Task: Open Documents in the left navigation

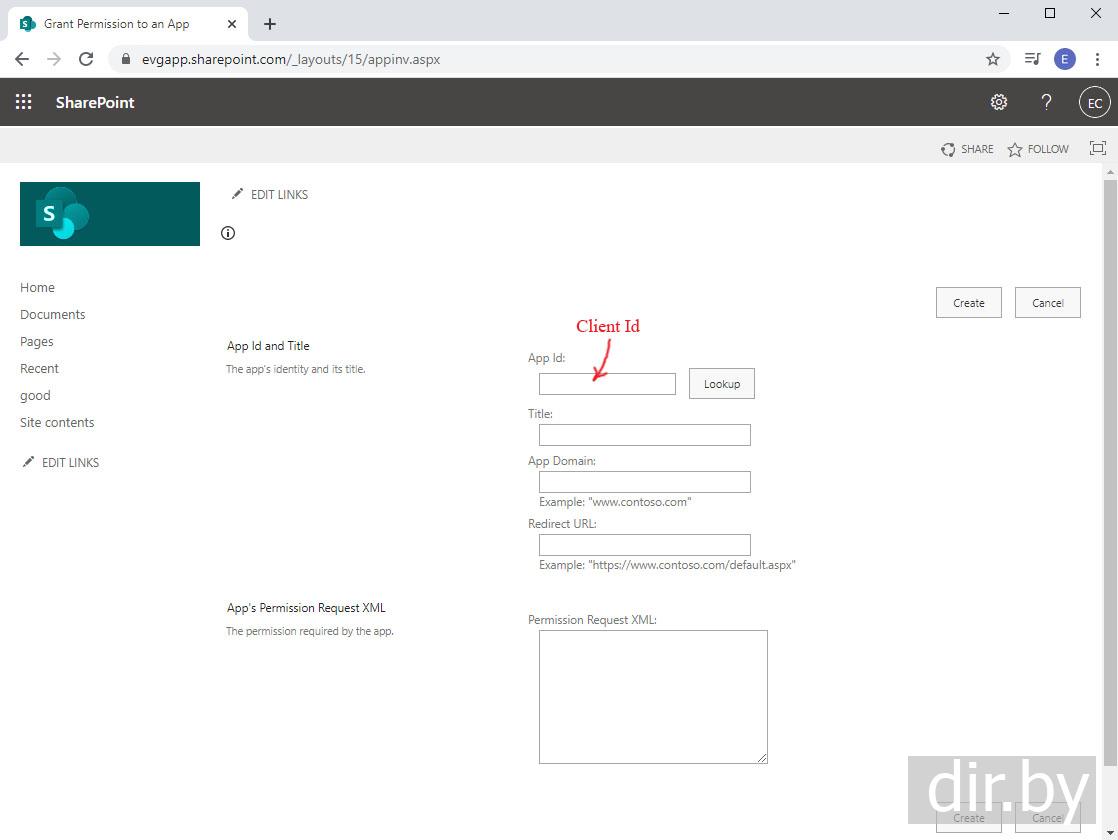Action: [53, 314]
